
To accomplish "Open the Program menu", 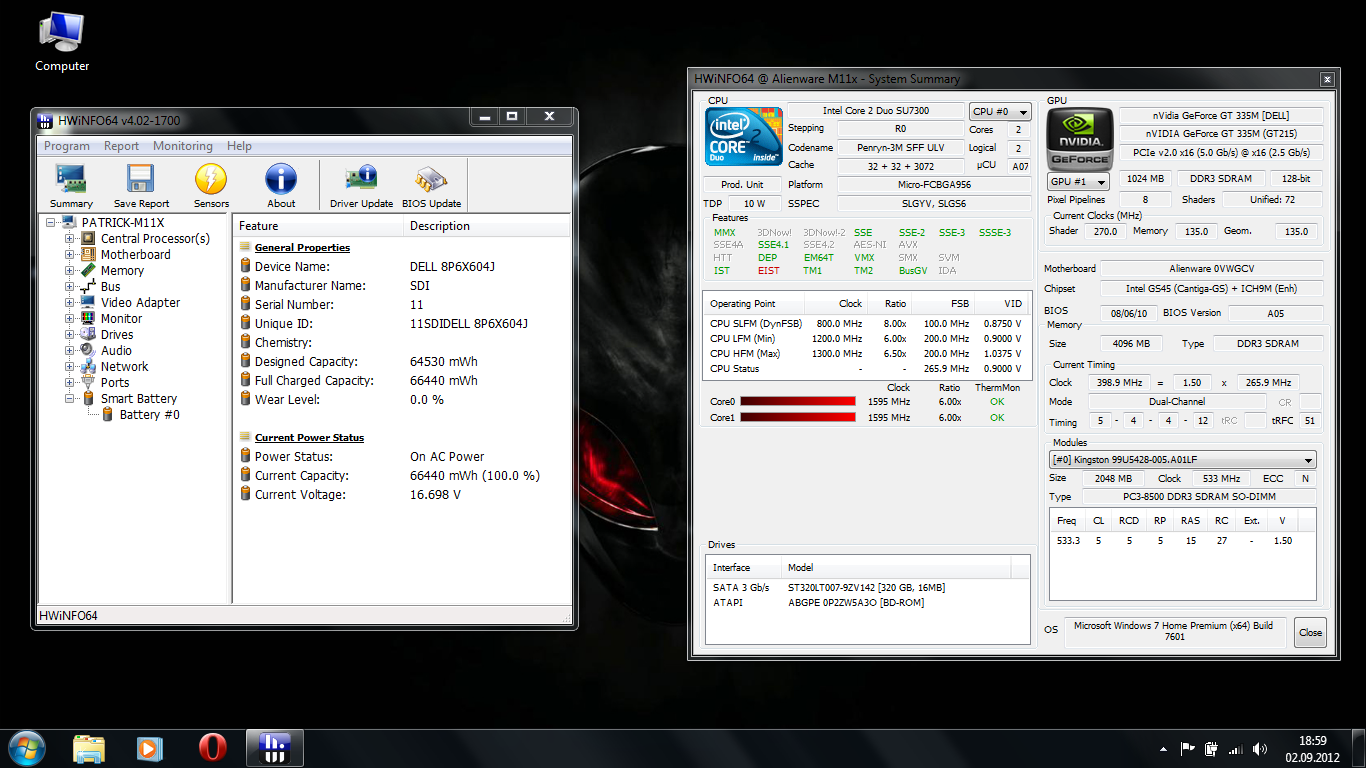I will coord(67,146).
